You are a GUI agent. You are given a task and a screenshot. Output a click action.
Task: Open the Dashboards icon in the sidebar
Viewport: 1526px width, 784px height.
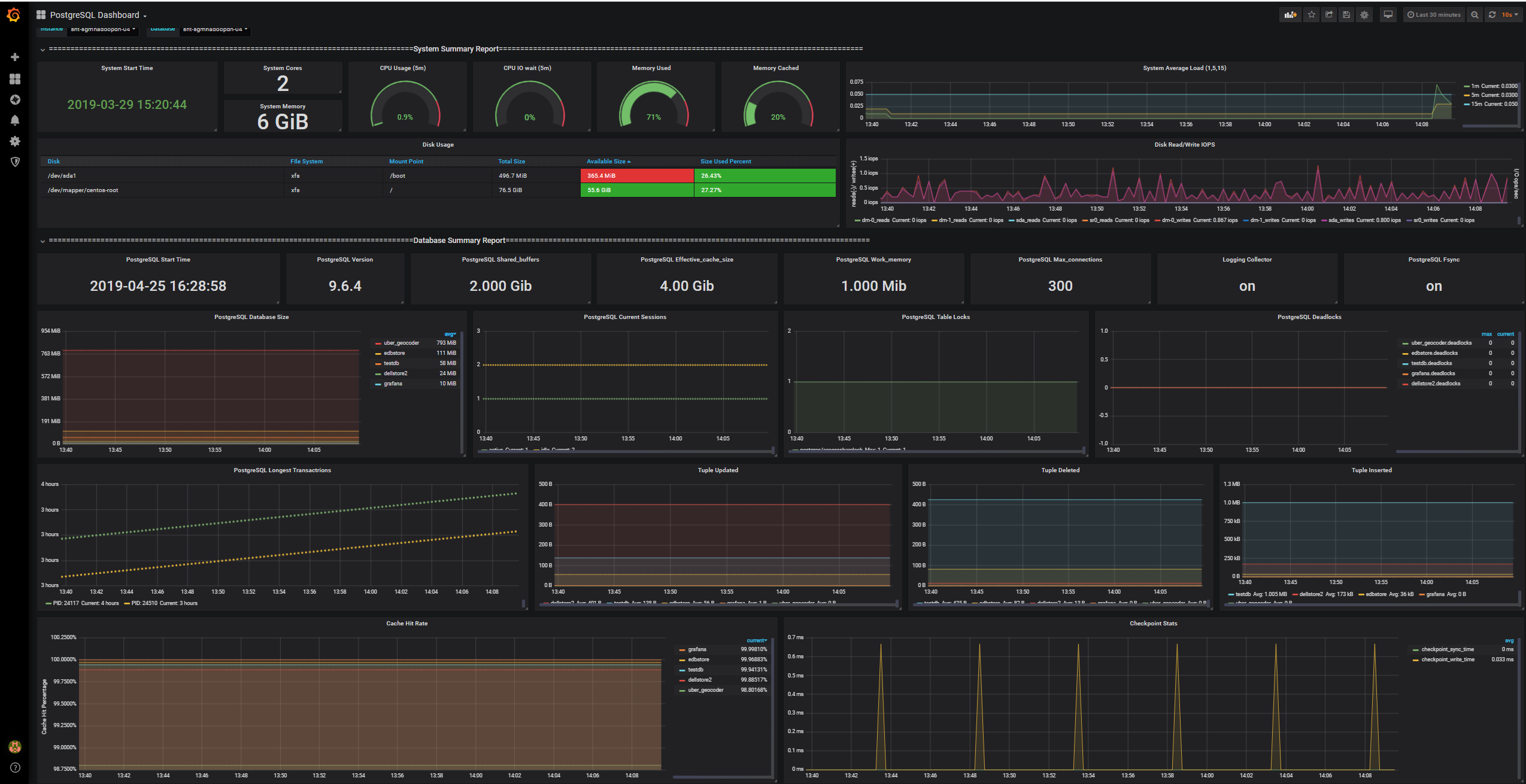(15, 79)
